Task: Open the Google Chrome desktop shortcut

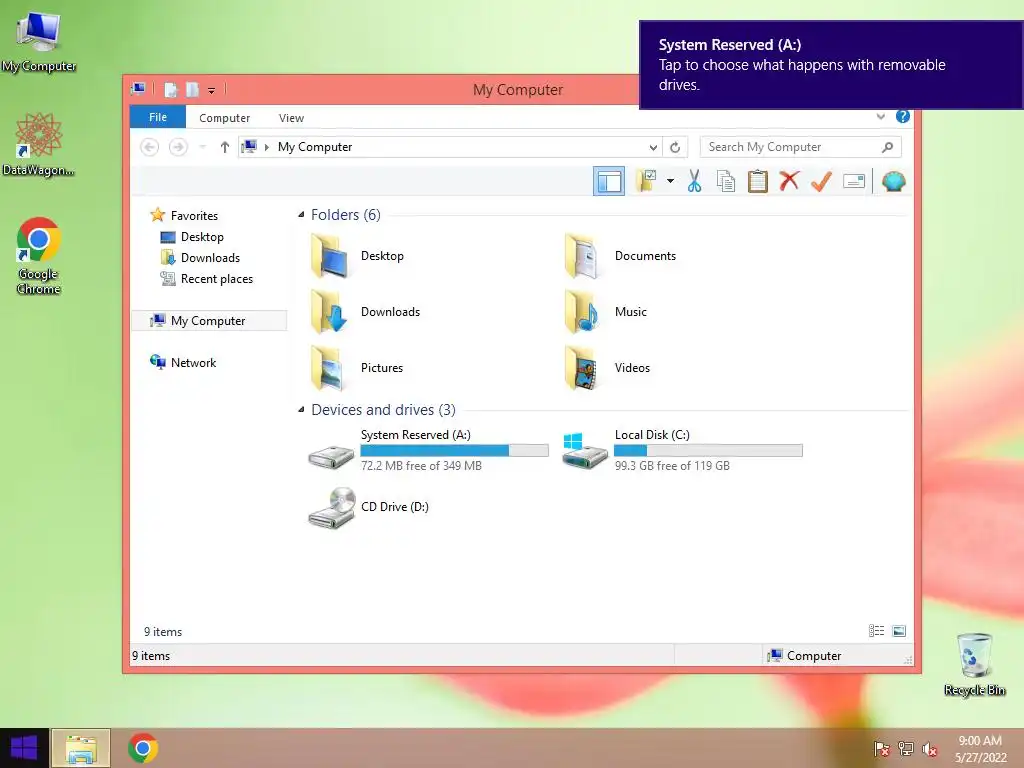Action: point(39,256)
